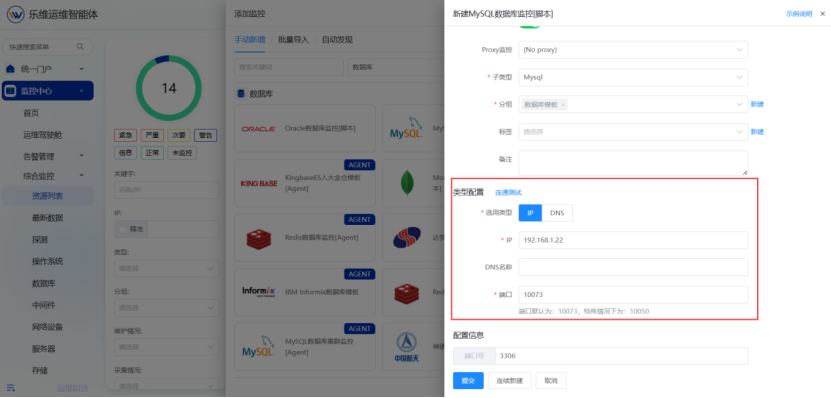The height and width of the screenshot is (398, 831).
Task: Filter by 信息 status tag
Action: [125, 153]
